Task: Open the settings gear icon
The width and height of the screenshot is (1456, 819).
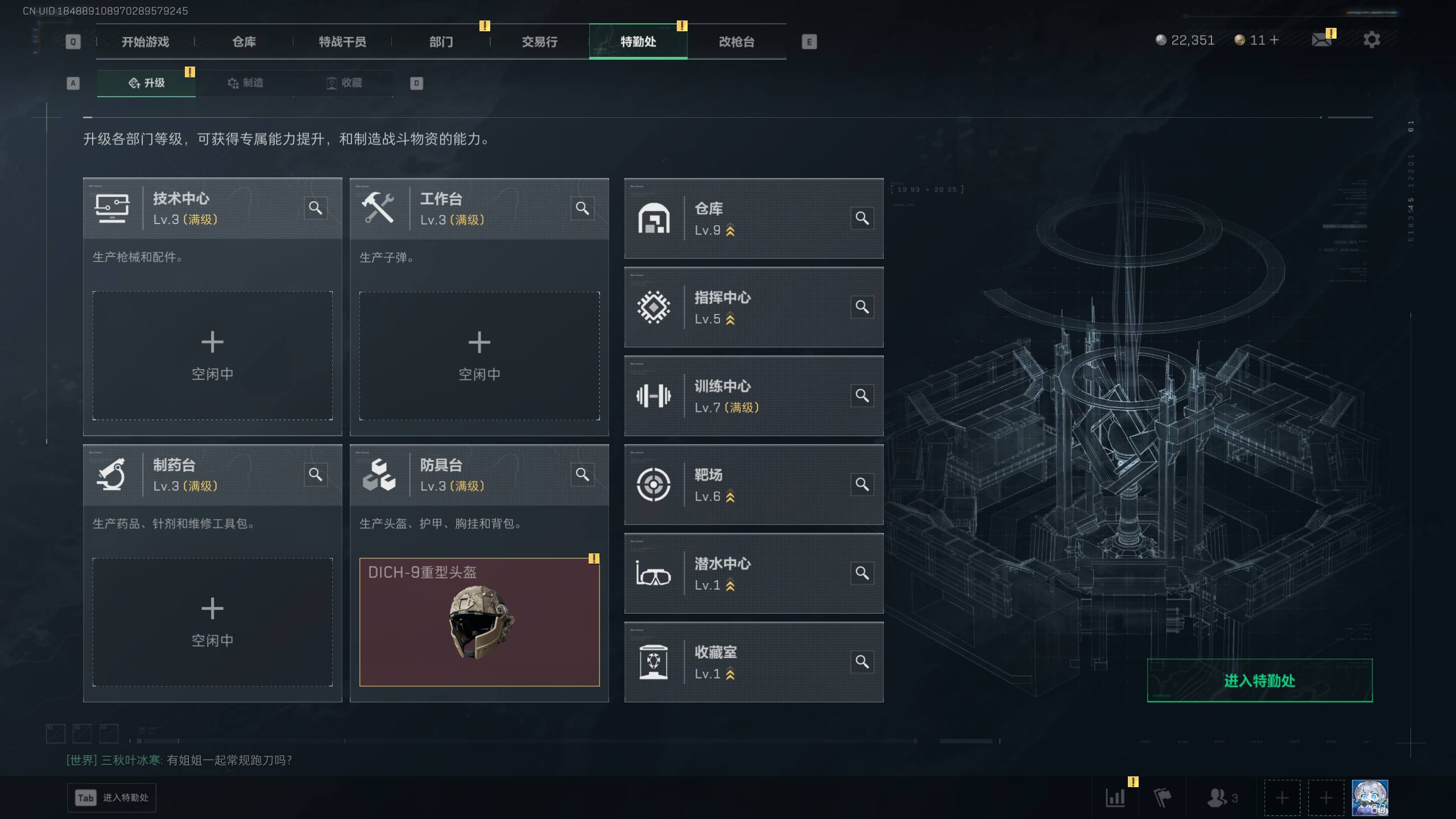Action: [x=1371, y=40]
